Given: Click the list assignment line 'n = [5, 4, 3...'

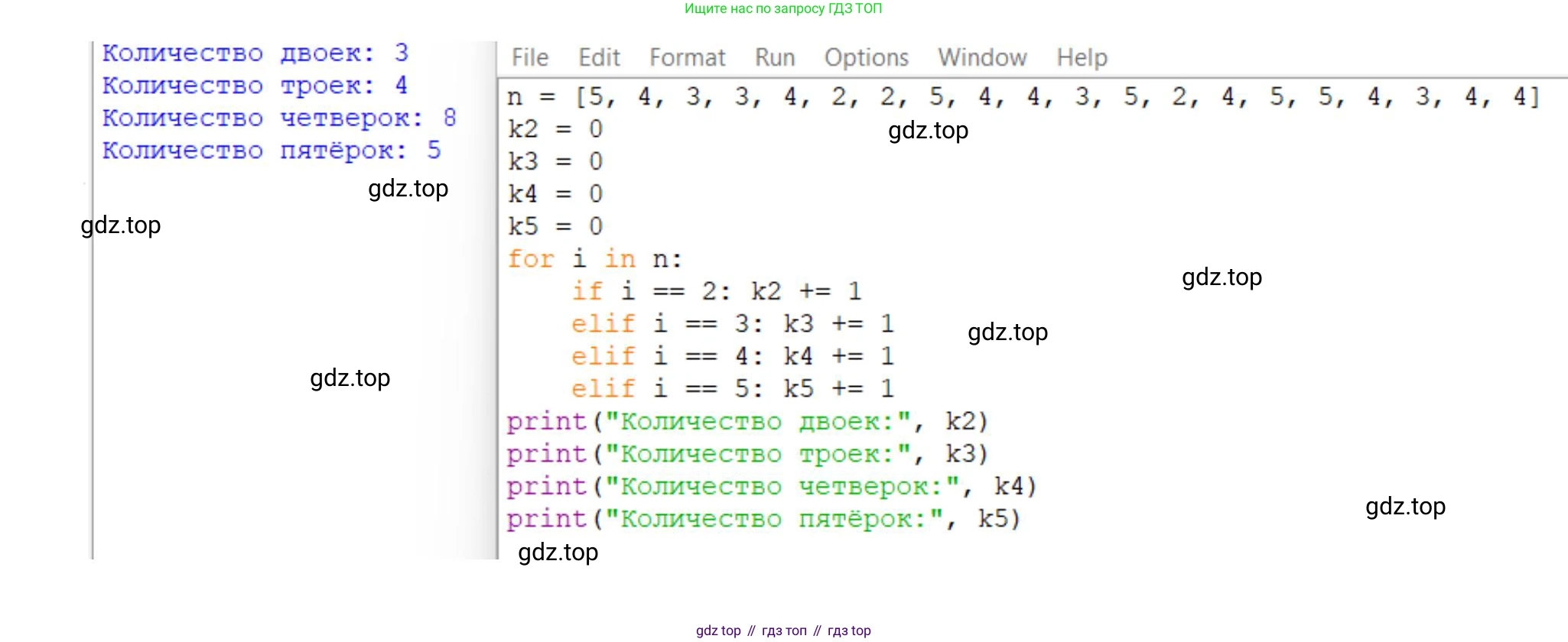Looking at the screenshot, I should [1023, 97].
